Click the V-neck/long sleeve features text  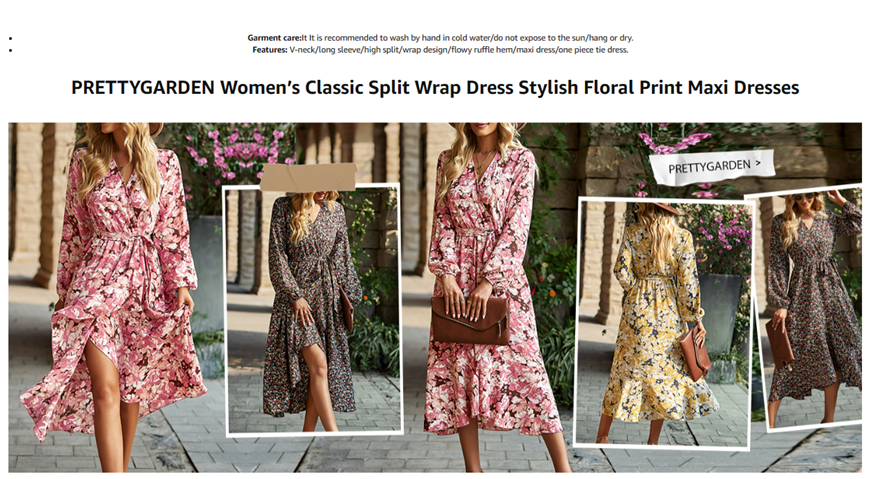point(459,50)
